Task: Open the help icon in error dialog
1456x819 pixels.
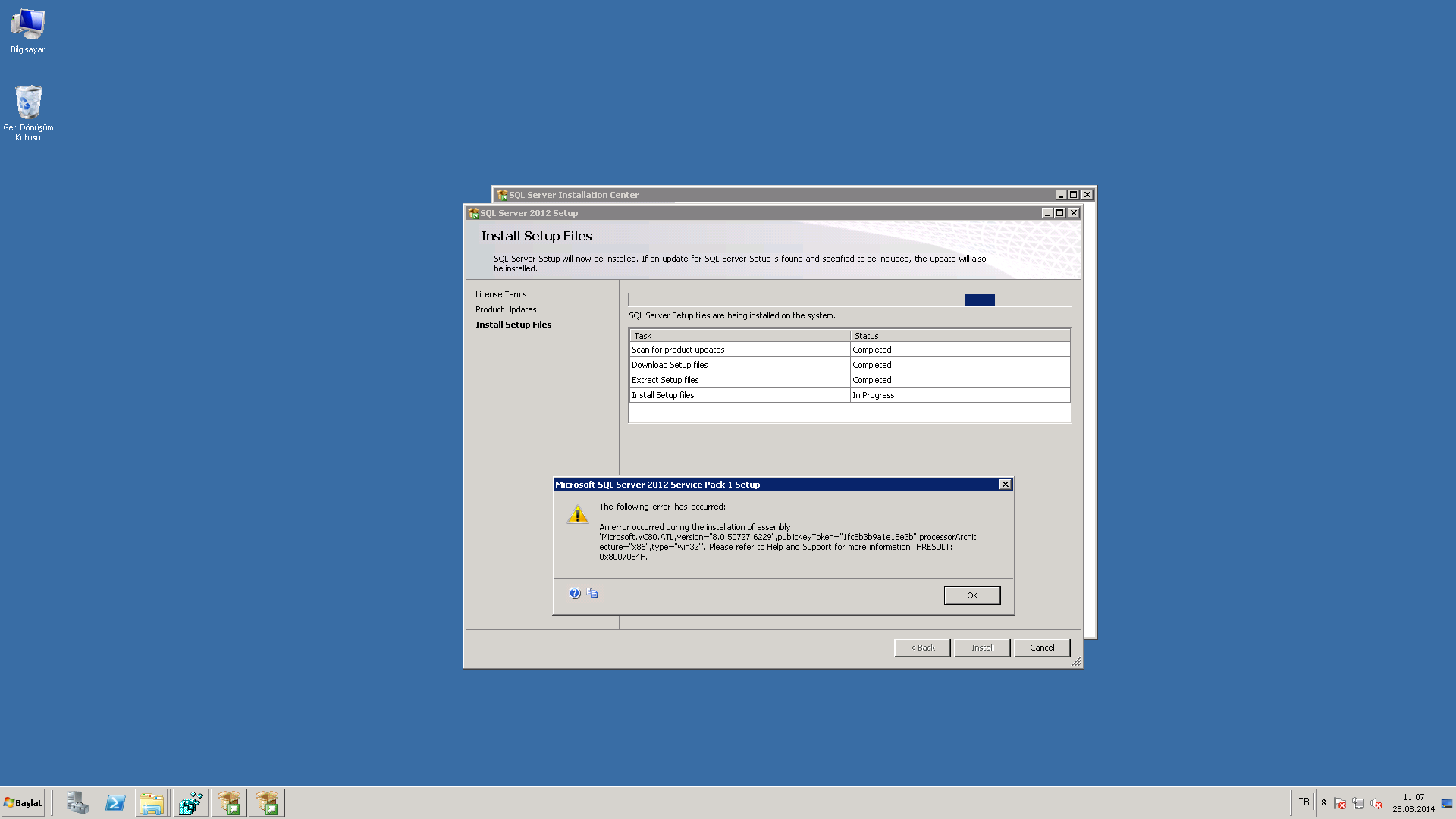Action: 575,593
